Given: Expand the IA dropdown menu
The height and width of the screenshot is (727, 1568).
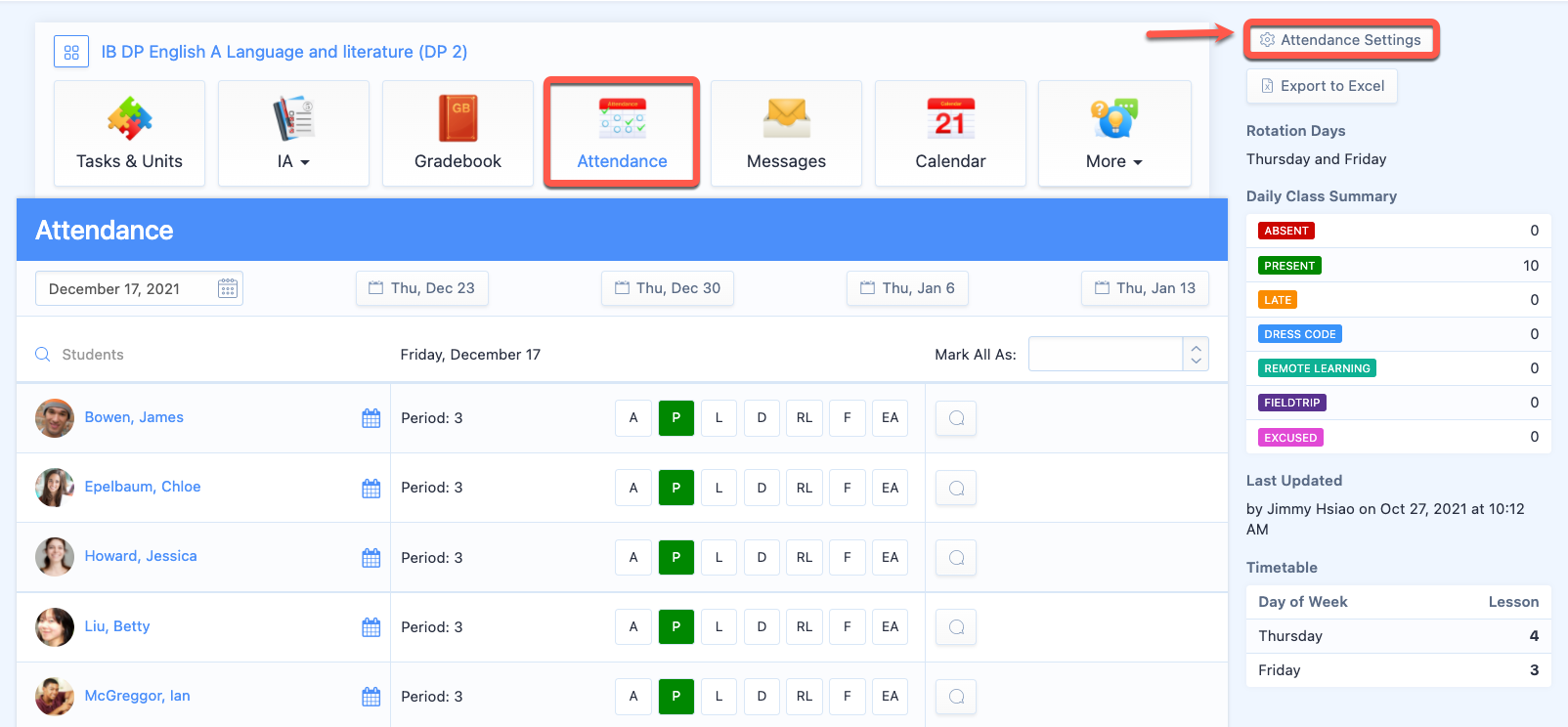Looking at the screenshot, I should pos(293,134).
